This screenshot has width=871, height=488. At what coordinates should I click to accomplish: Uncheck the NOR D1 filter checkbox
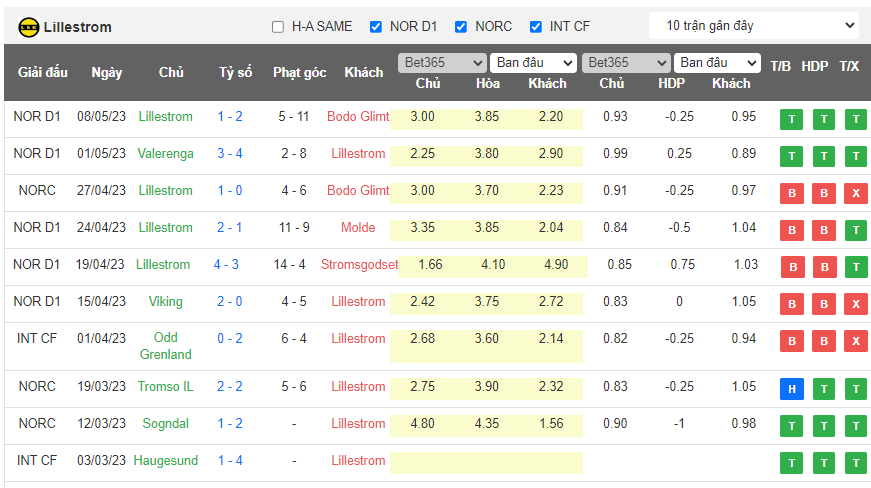(376, 27)
